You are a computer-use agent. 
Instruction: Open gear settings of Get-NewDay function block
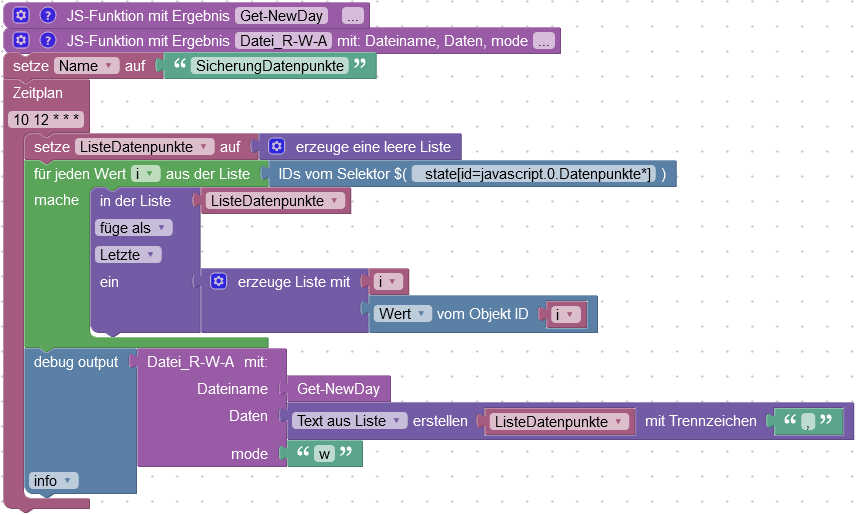[x=21, y=15]
